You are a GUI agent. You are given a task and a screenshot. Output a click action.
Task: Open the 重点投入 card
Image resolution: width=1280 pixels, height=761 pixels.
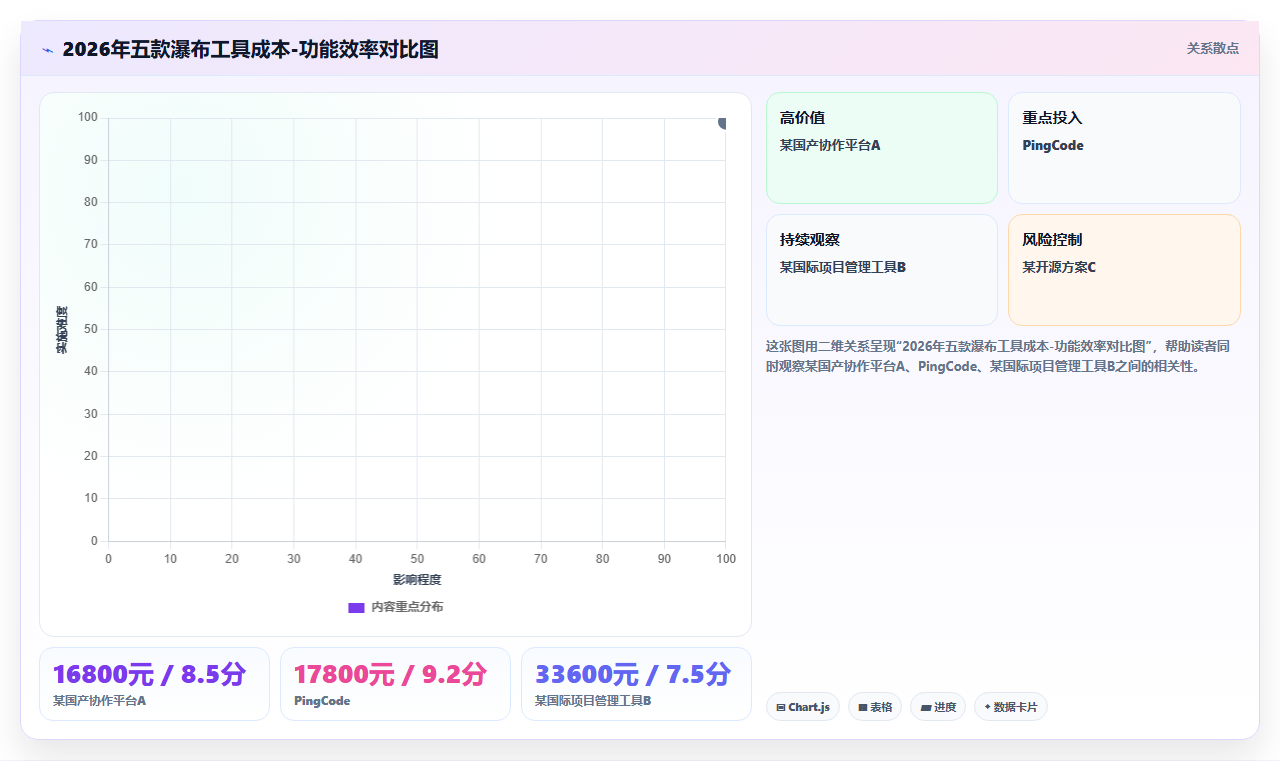(1124, 148)
